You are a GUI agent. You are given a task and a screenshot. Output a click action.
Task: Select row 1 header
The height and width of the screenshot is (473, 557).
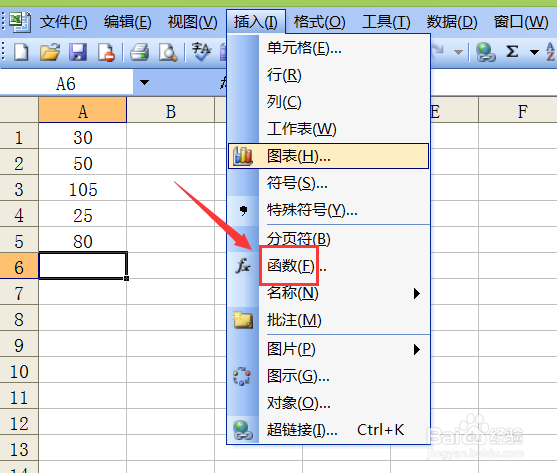tap(19, 137)
